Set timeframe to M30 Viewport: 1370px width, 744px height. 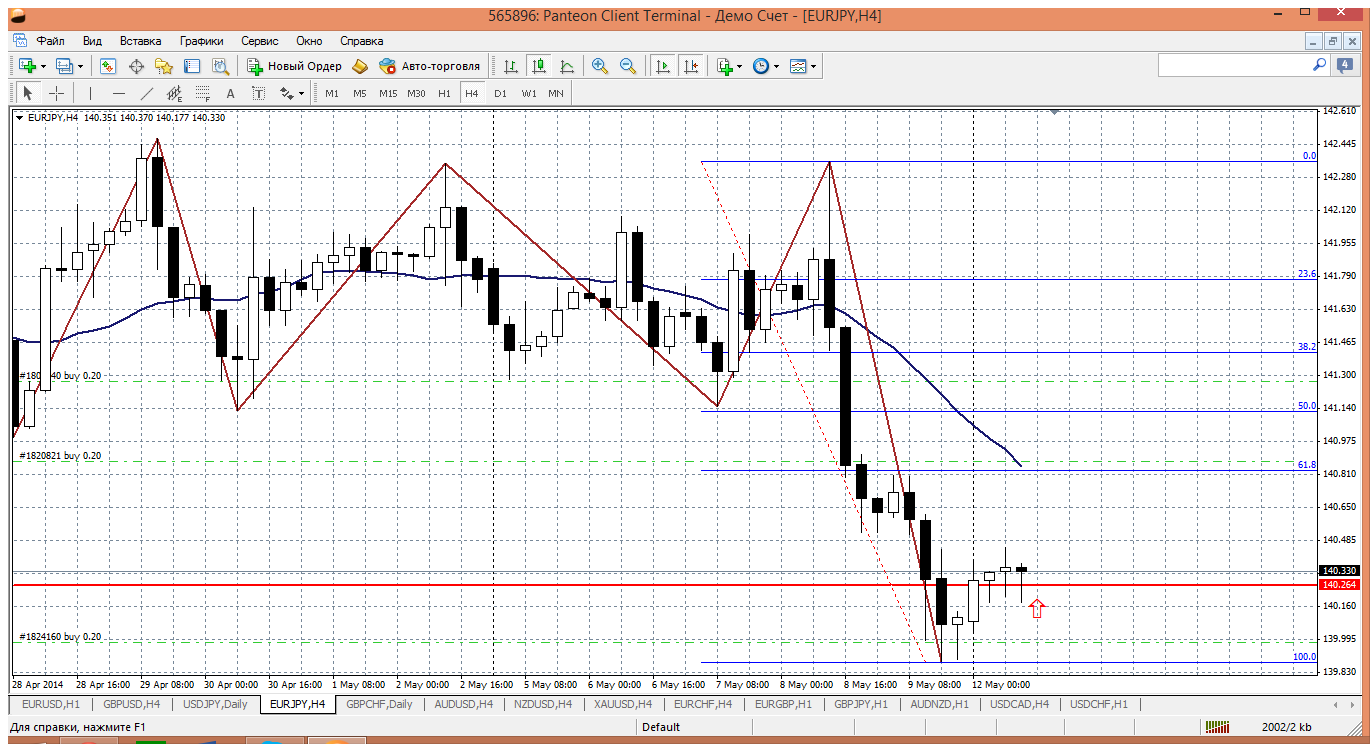click(x=416, y=93)
